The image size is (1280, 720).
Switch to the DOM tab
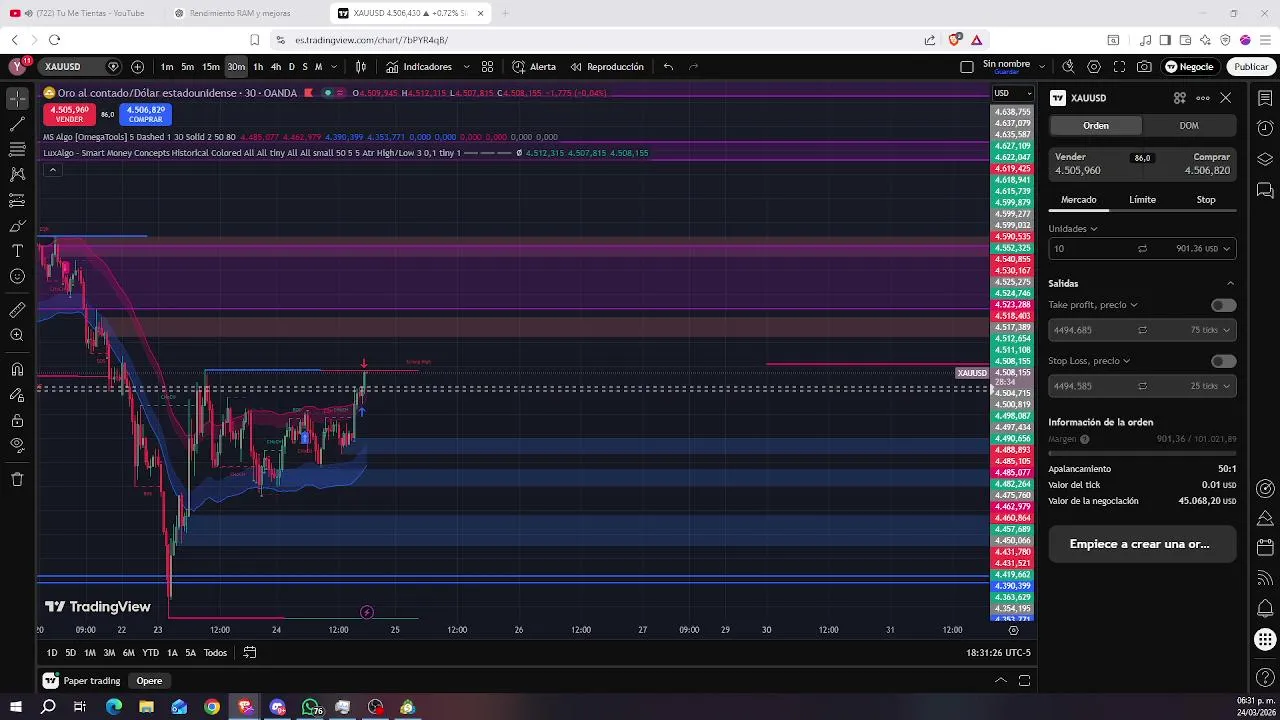click(x=1189, y=125)
